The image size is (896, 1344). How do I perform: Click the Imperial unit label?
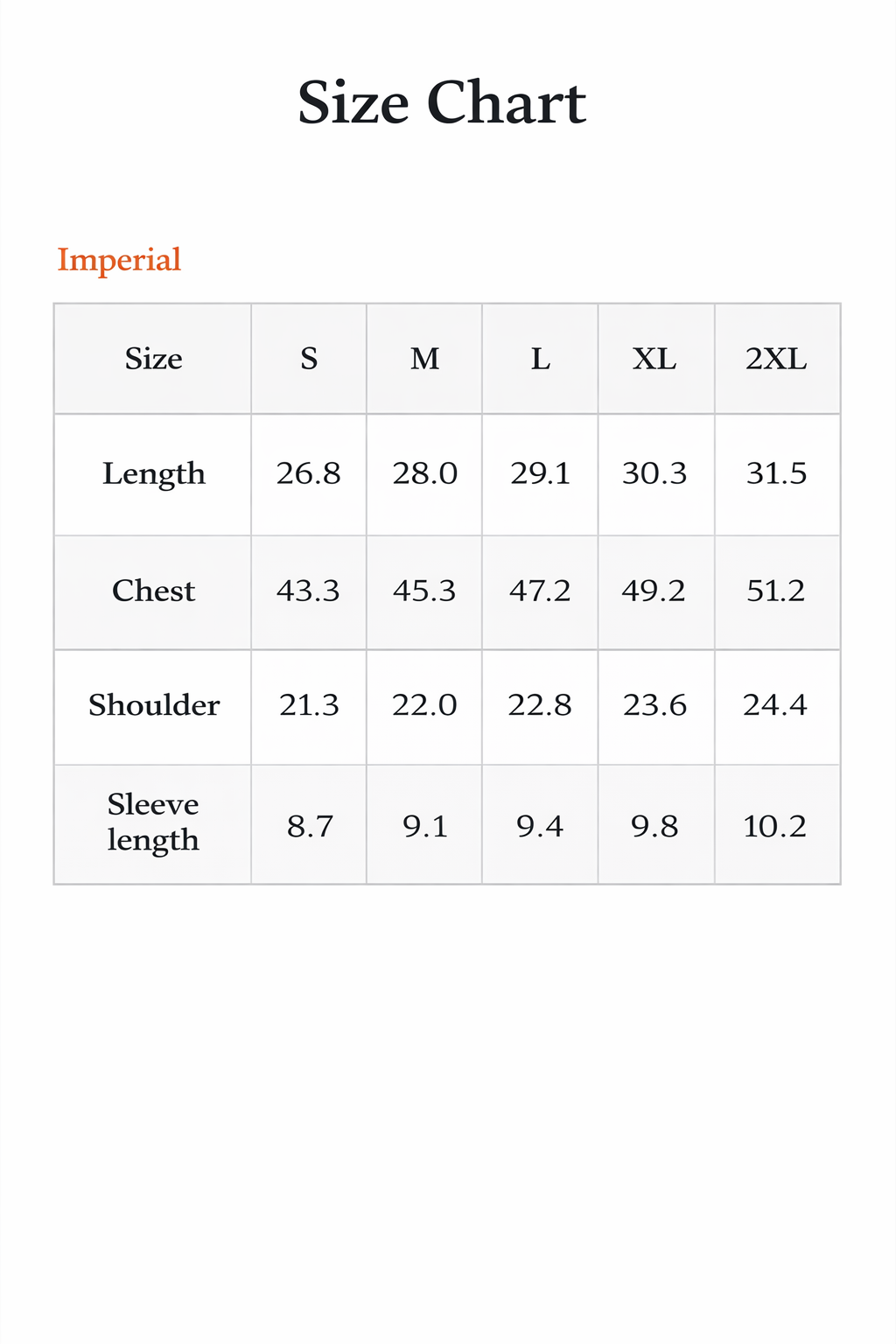(x=119, y=260)
